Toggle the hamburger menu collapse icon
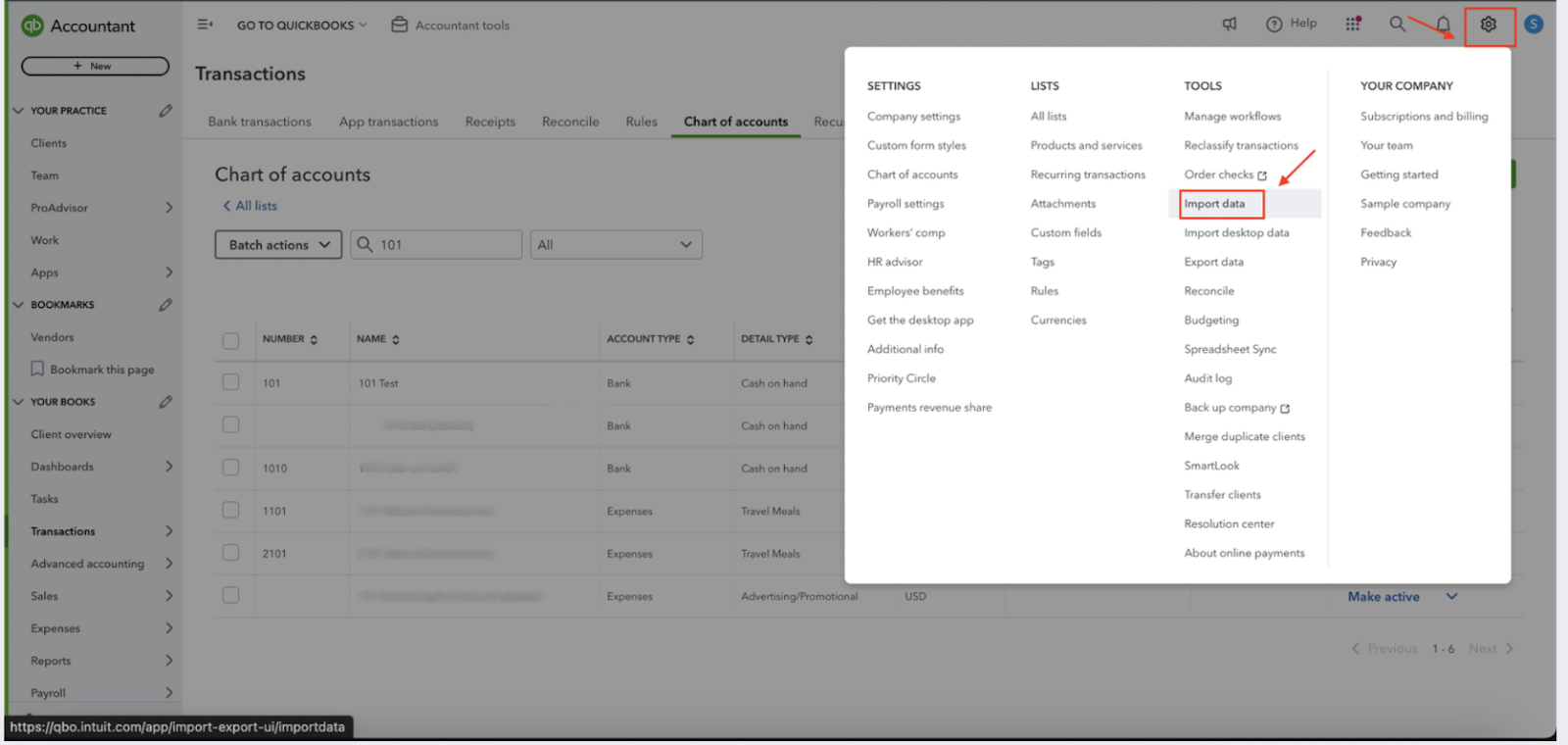Viewport: 1568px width, 745px height. click(x=205, y=25)
